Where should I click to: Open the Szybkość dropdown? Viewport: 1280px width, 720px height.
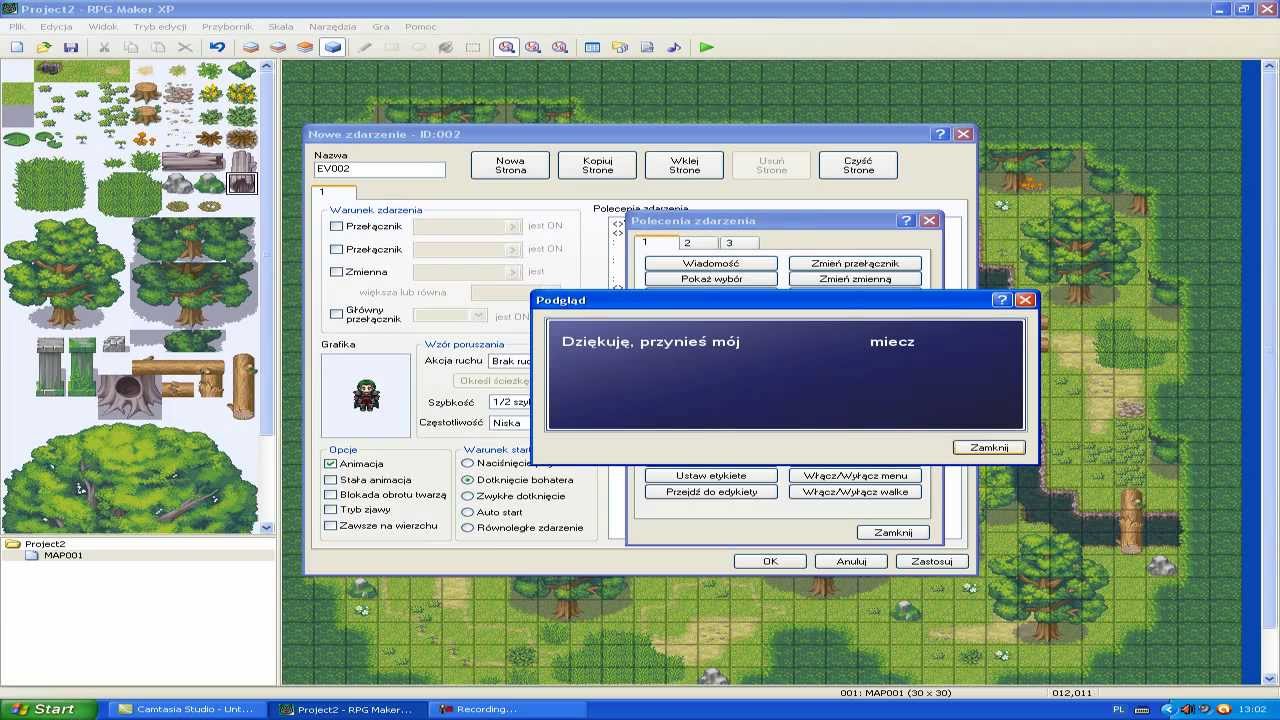pos(509,402)
